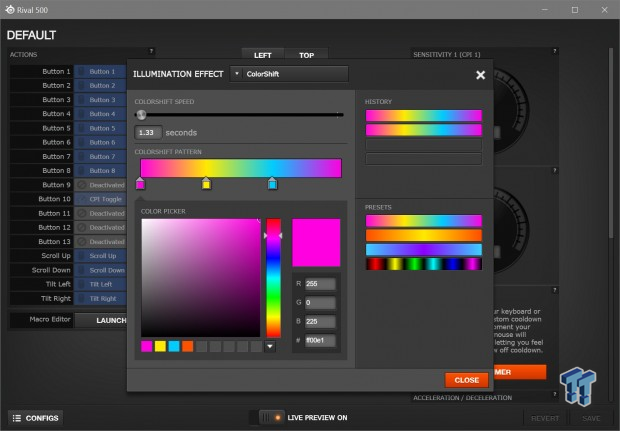Click the orange CLOSE button

point(467,380)
